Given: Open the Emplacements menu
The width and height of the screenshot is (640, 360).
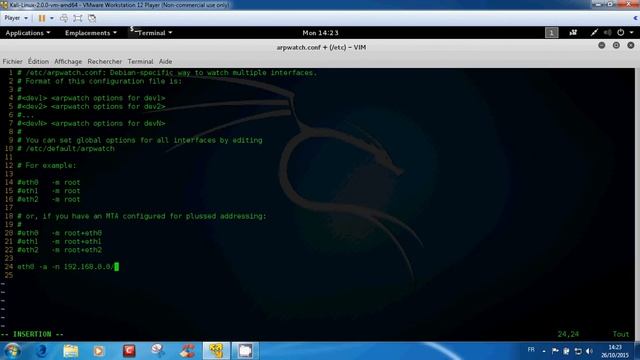Looking at the screenshot, I should point(91,33).
